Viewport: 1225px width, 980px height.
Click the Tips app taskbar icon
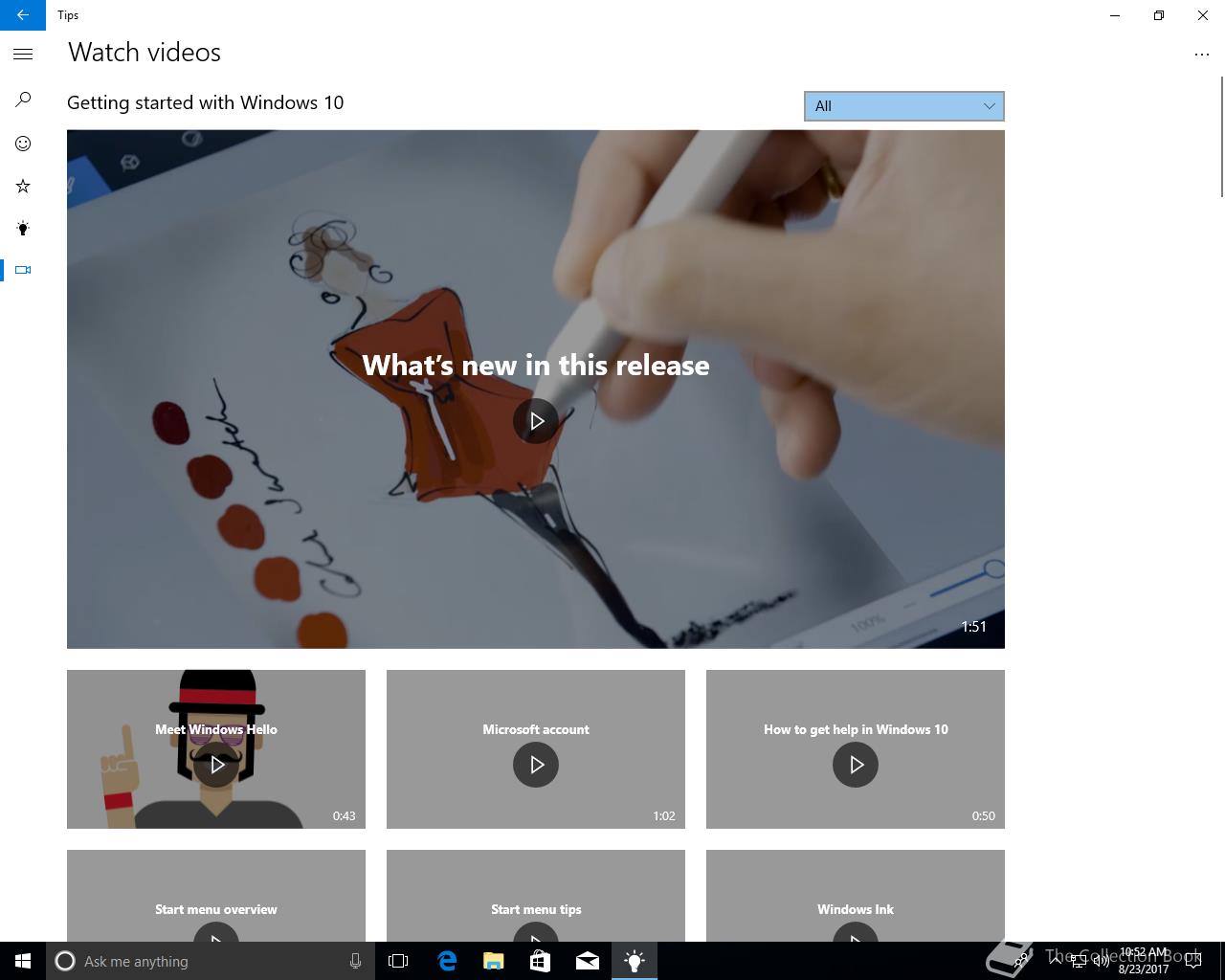[x=635, y=961]
